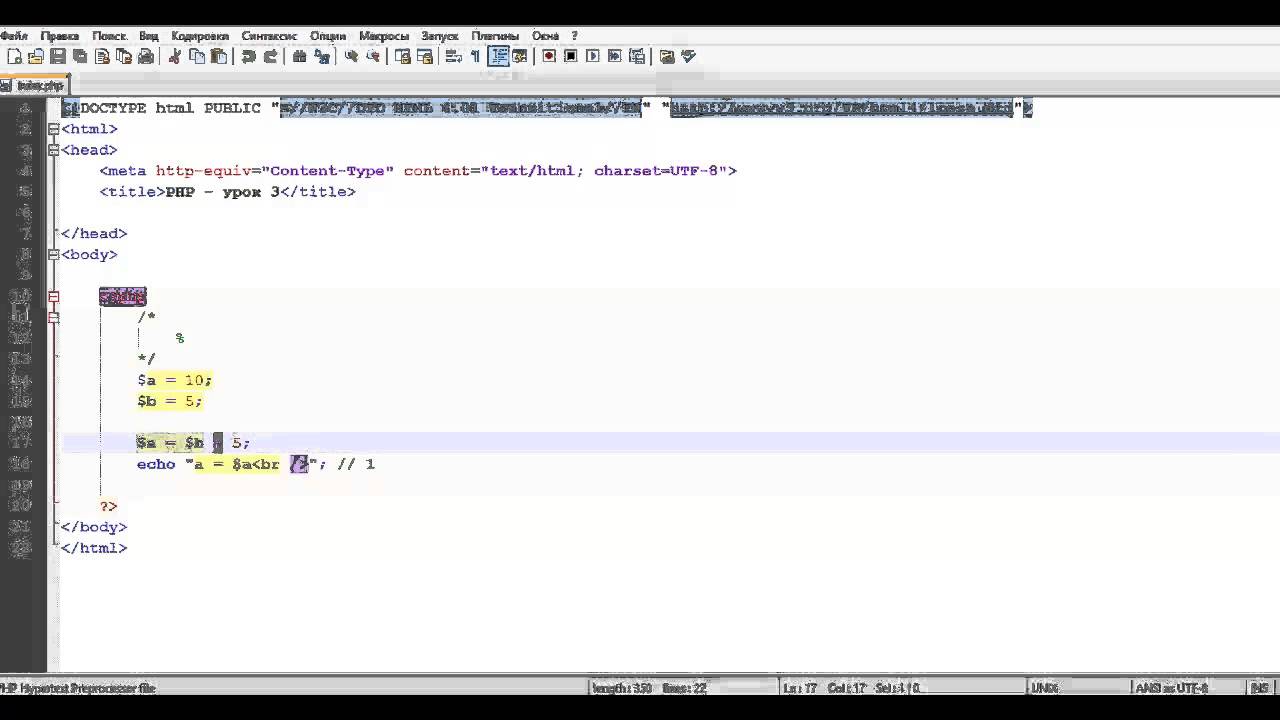Click the DOCTYPE declaration line
The width and height of the screenshot is (1280, 720).
point(547,108)
